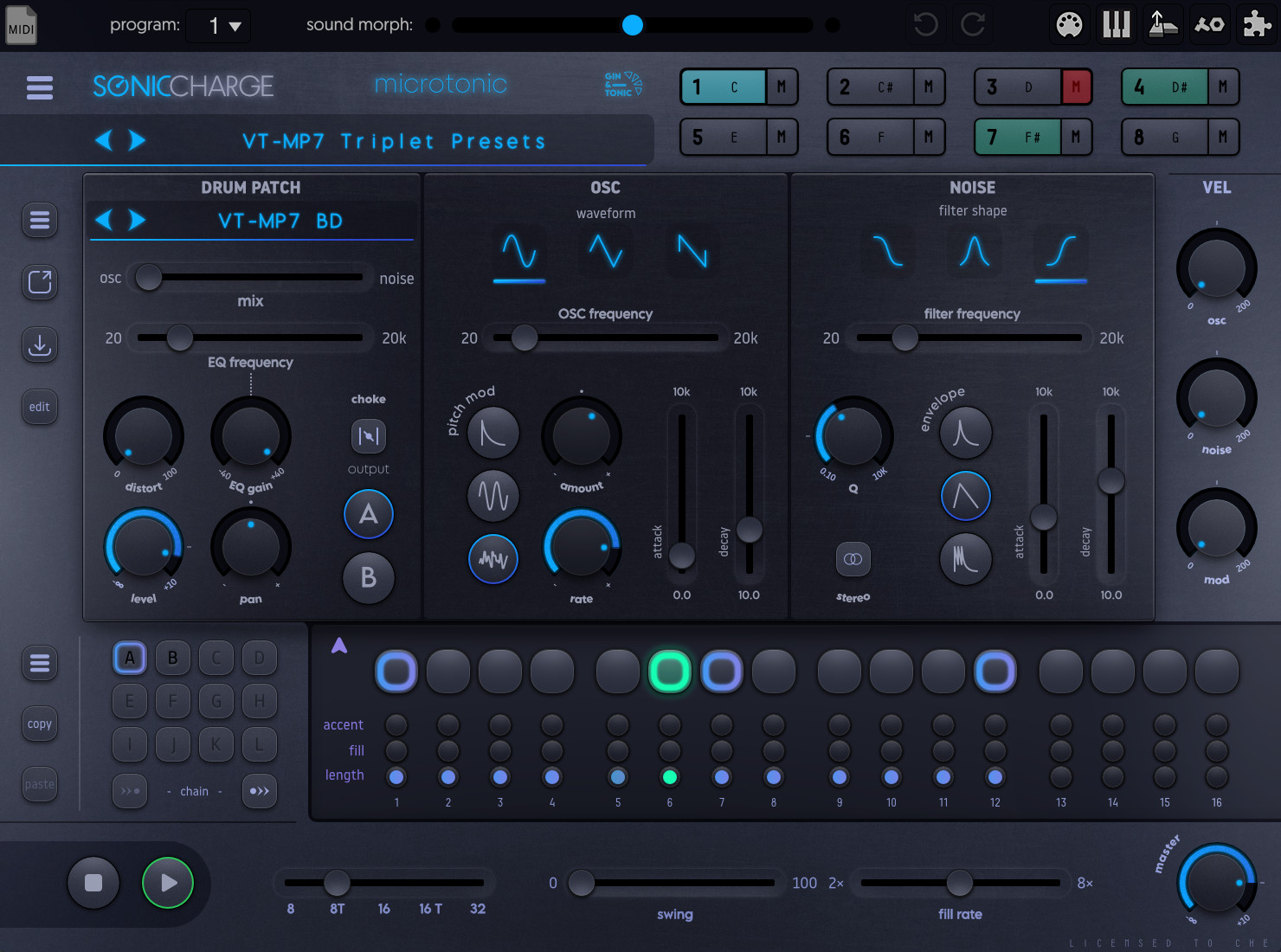Select output A

(369, 514)
